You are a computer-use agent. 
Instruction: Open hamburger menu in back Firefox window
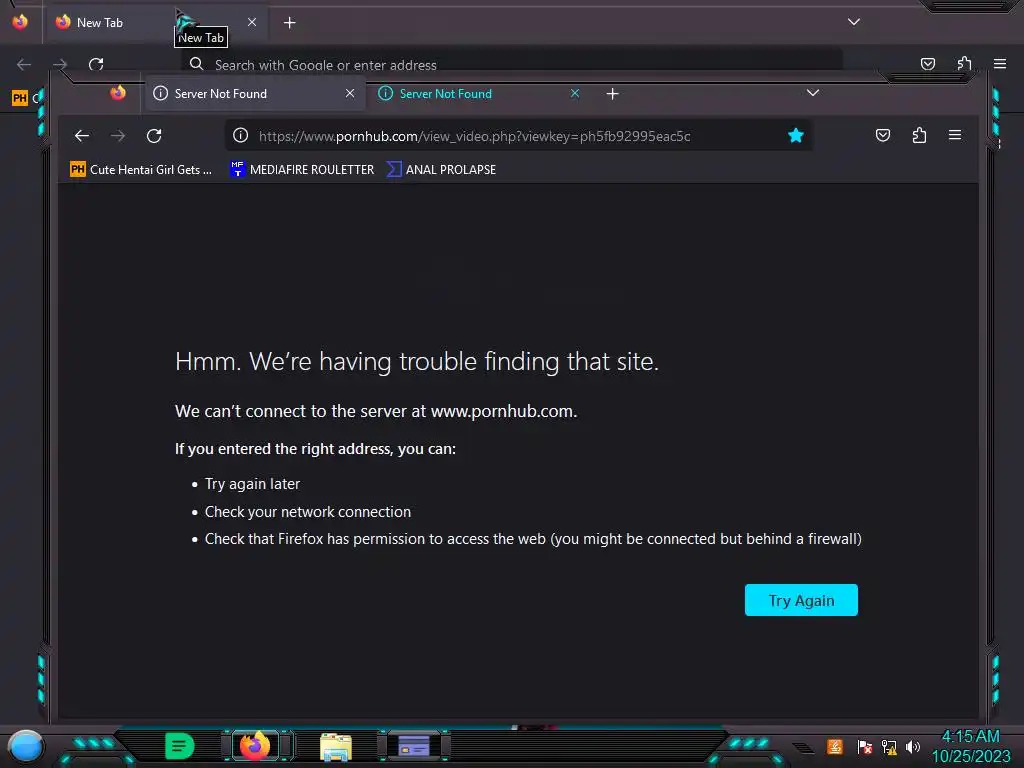point(1000,63)
